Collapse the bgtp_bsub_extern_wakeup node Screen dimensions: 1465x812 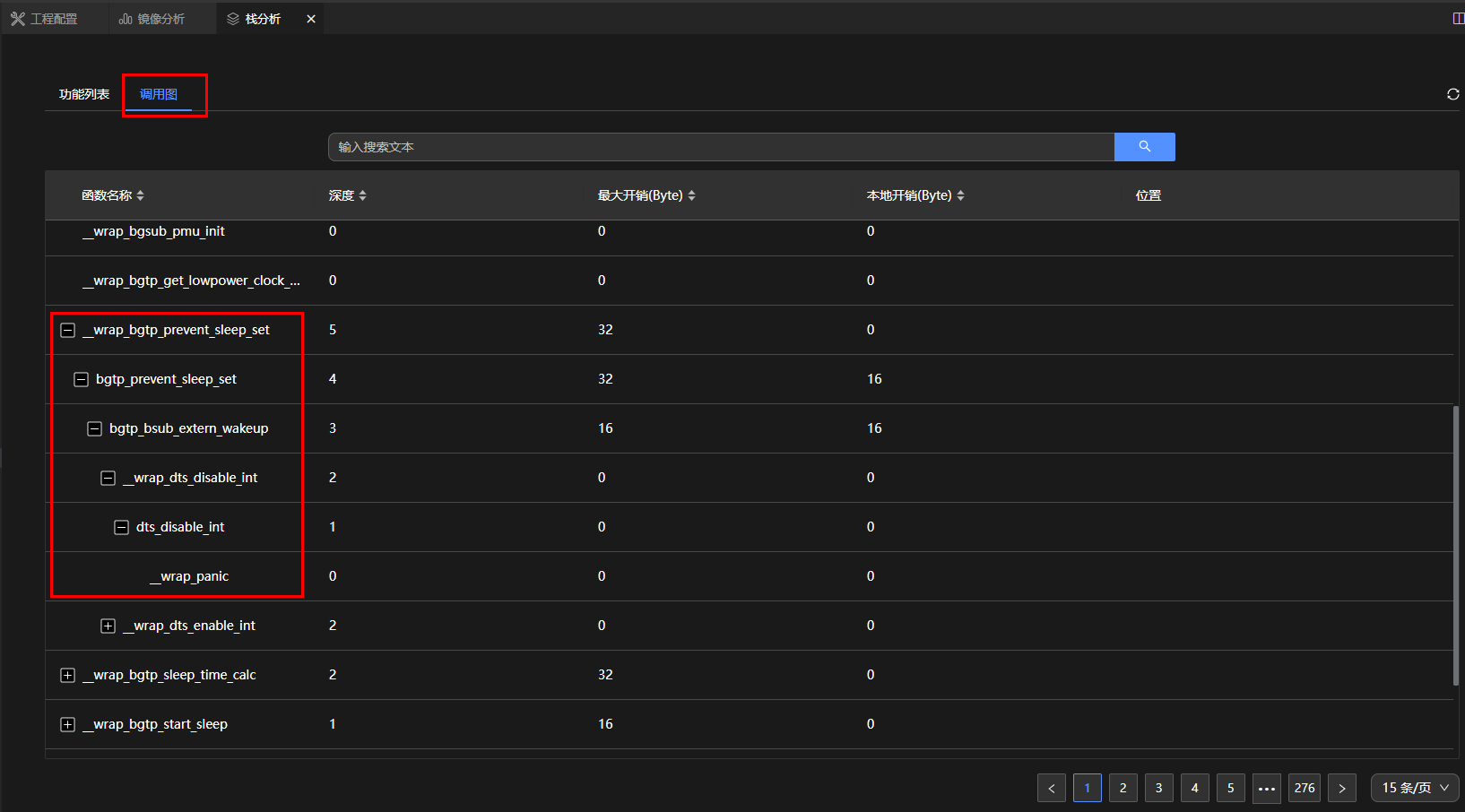pyautogui.click(x=94, y=428)
